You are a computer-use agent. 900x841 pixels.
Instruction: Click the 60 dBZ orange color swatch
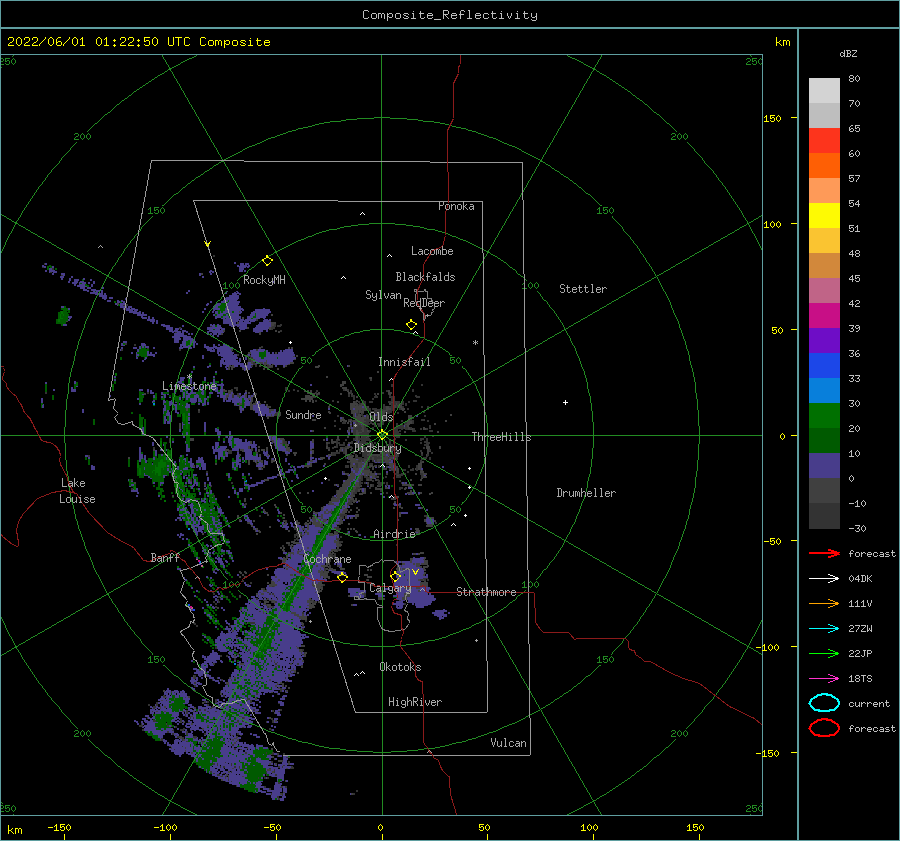tap(824, 166)
